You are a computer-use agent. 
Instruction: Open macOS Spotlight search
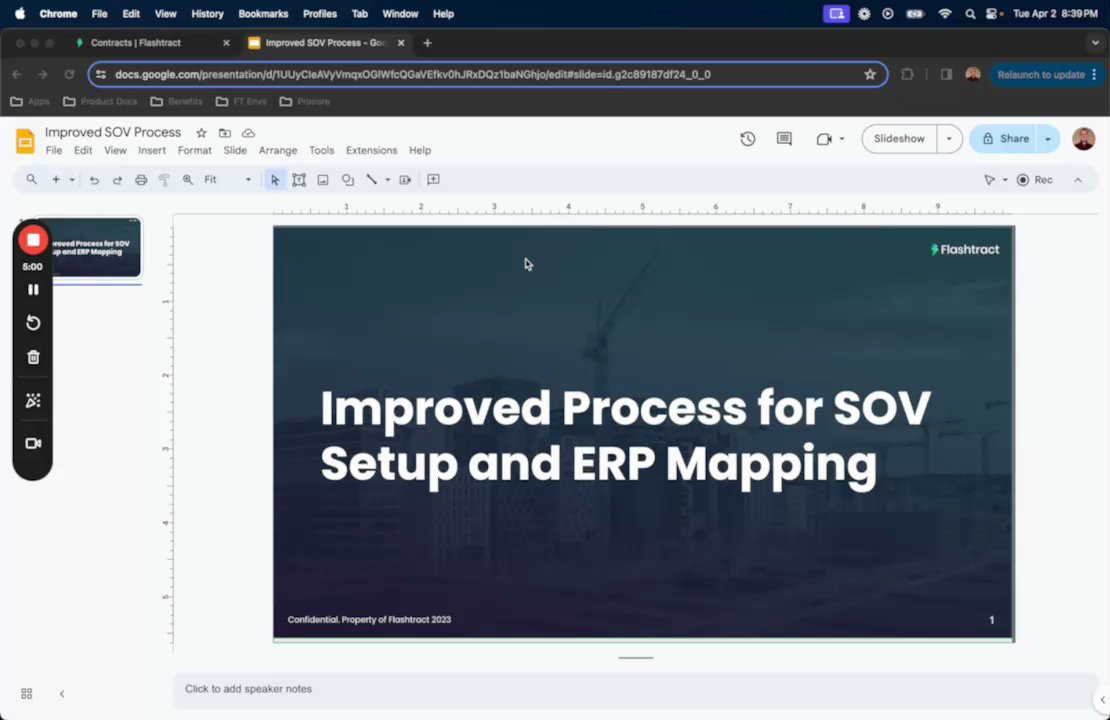pos(970,13)
